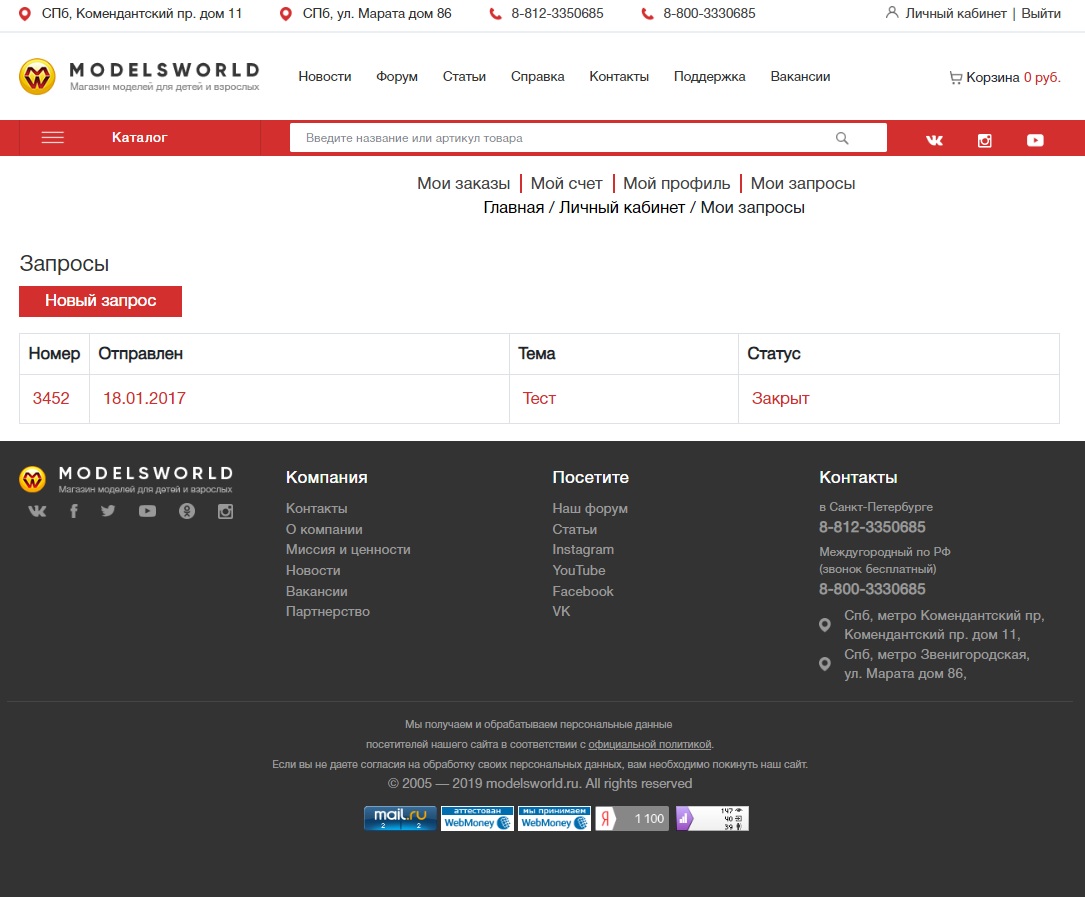Open YouTube icon in red navigation bar
The width and height of the screenshot is (1085, 897).
1035,140
